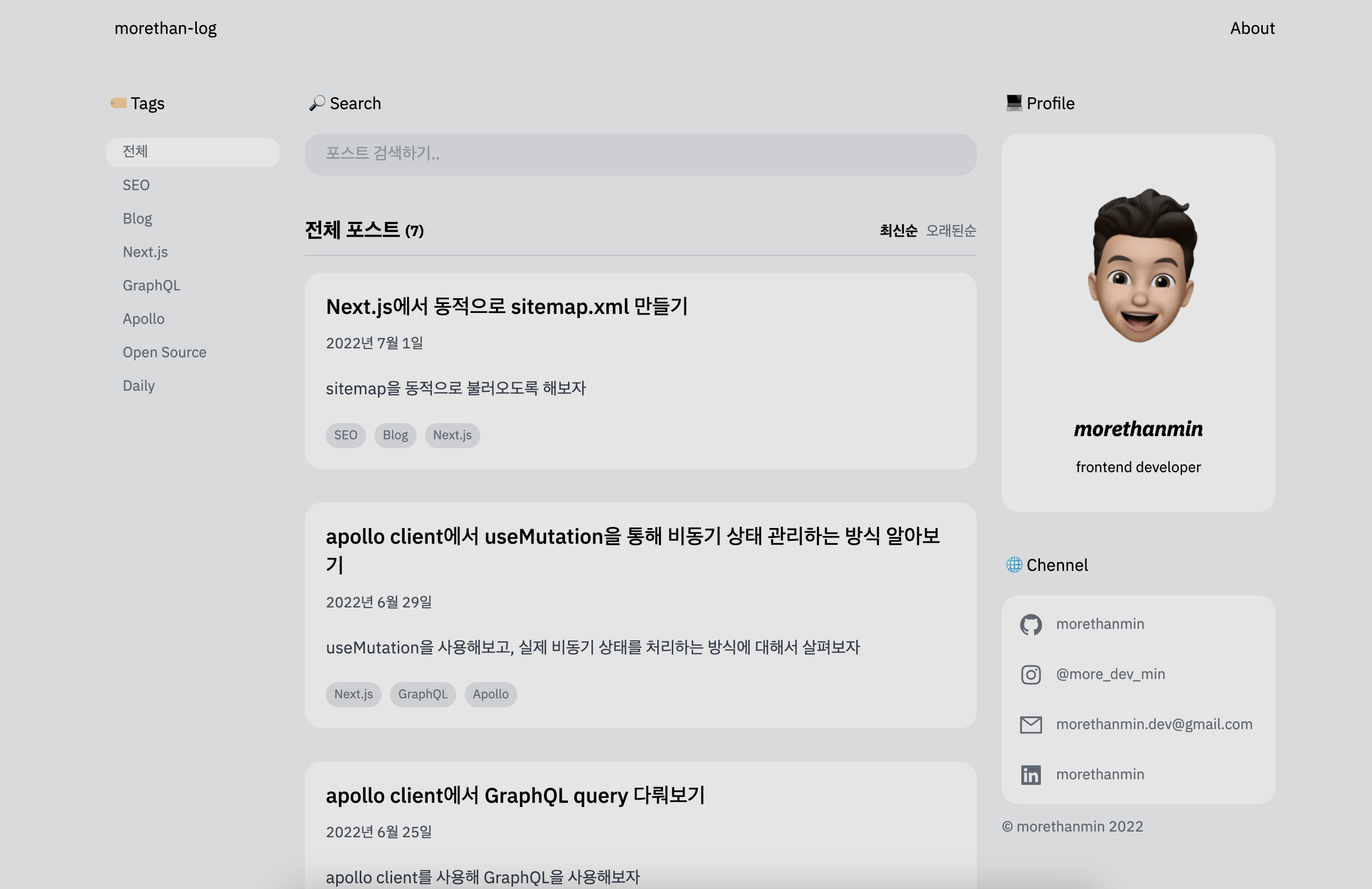Viewport: 1372px width, 889px height.
Task: Open the @more_dev_min Instagram link
Action: (x=1110, y=674)
